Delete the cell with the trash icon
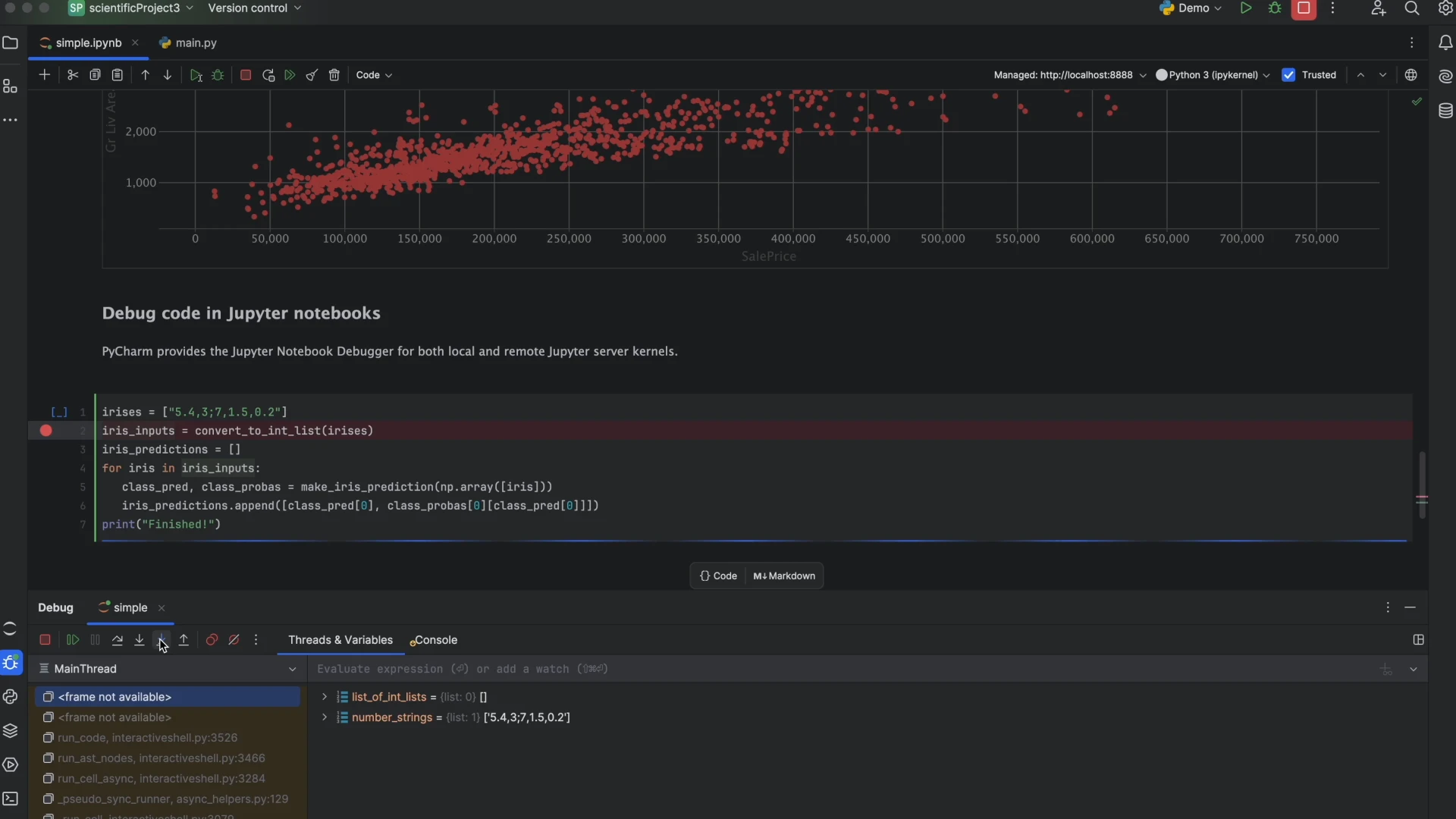This screenshot has width=1456, height=819. pyautogui.click(x=334, y=75)
